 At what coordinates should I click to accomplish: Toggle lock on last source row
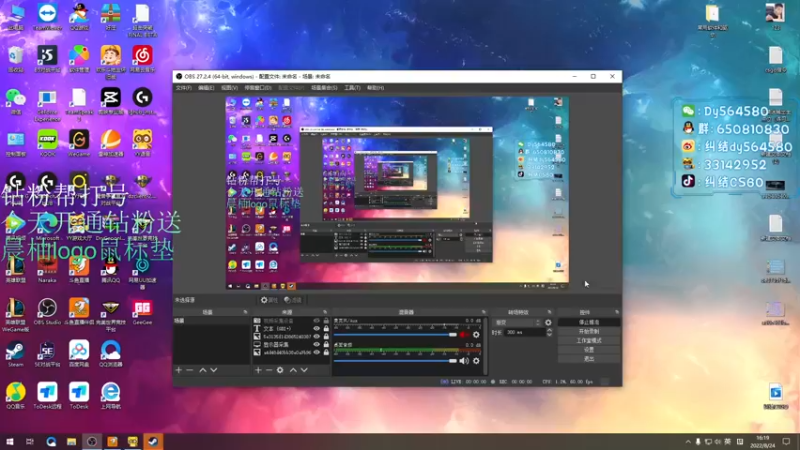pyautogui.click(x=326, y=352)
